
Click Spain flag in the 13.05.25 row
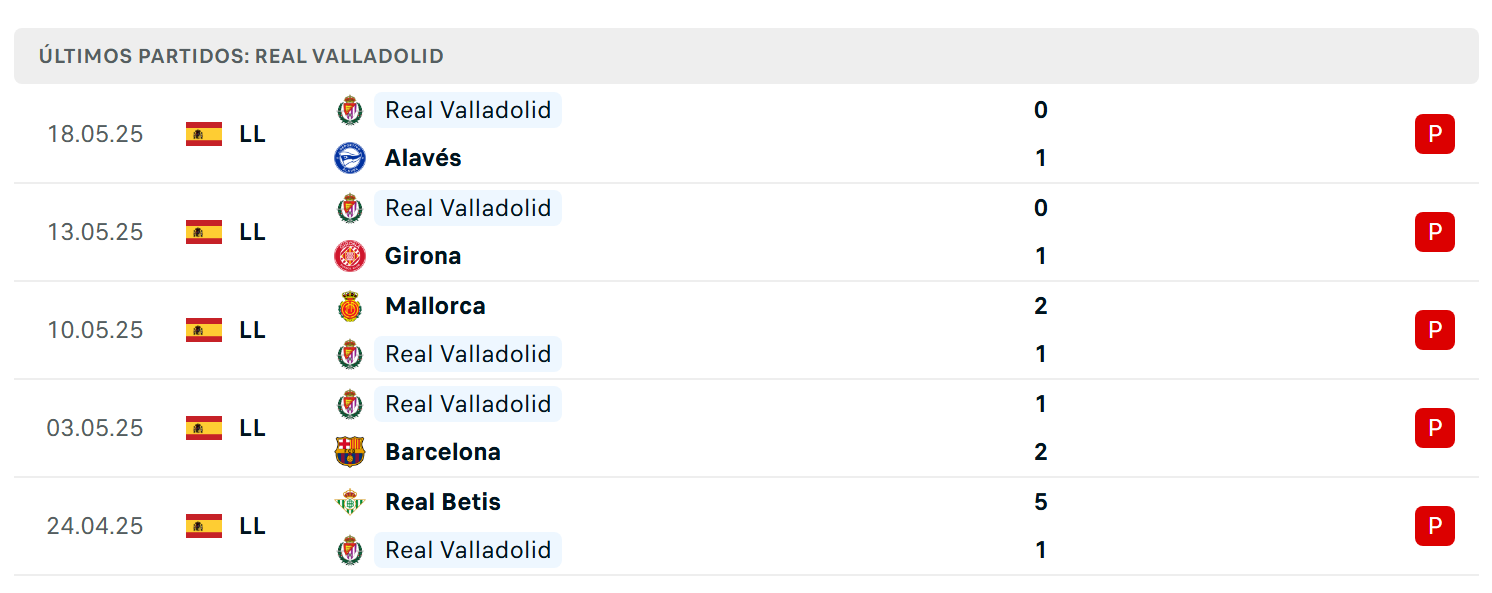tap(204, 232)
